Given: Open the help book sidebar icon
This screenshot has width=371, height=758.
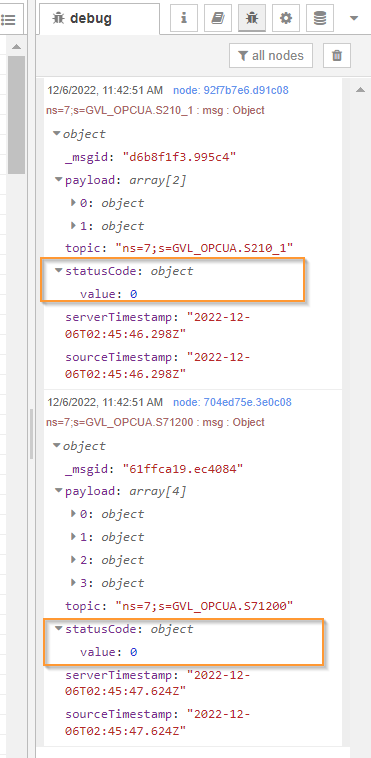Looking at the screenshot, I should (x=218, y=18).
